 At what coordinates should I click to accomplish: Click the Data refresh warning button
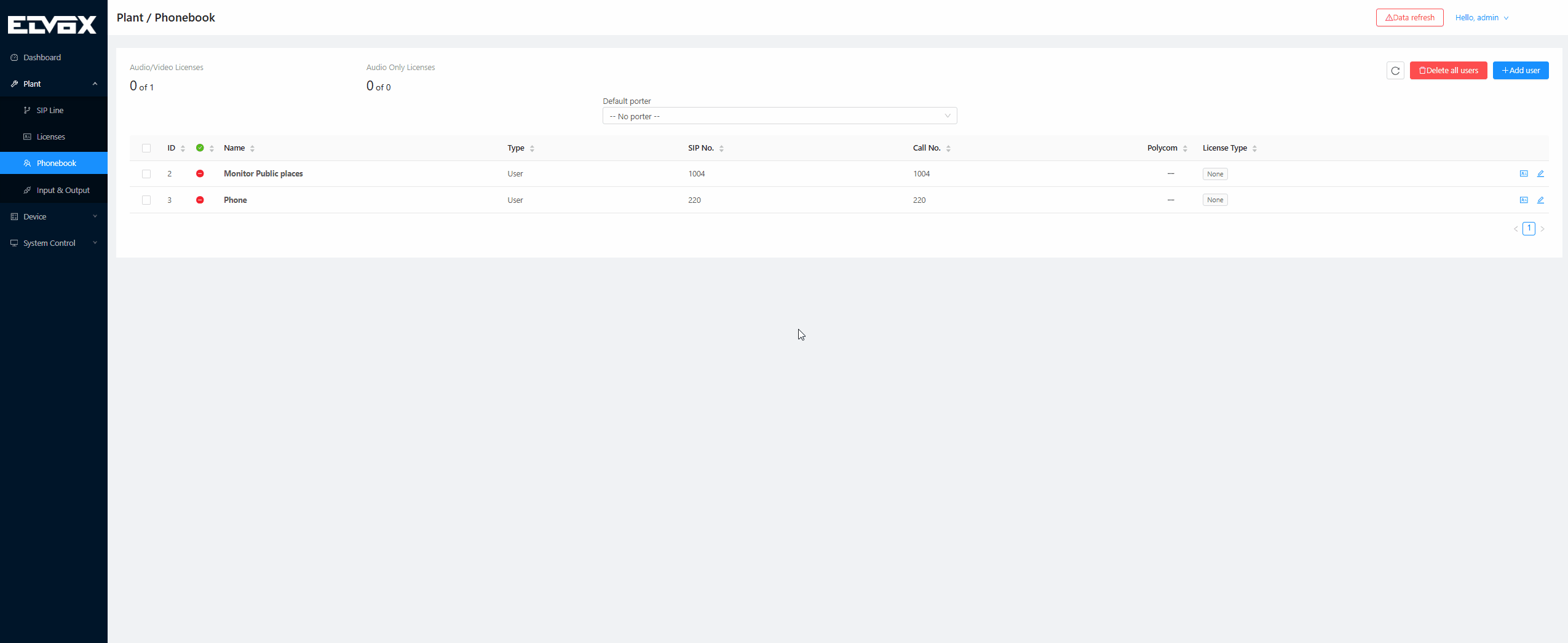tap(1409, 18)
